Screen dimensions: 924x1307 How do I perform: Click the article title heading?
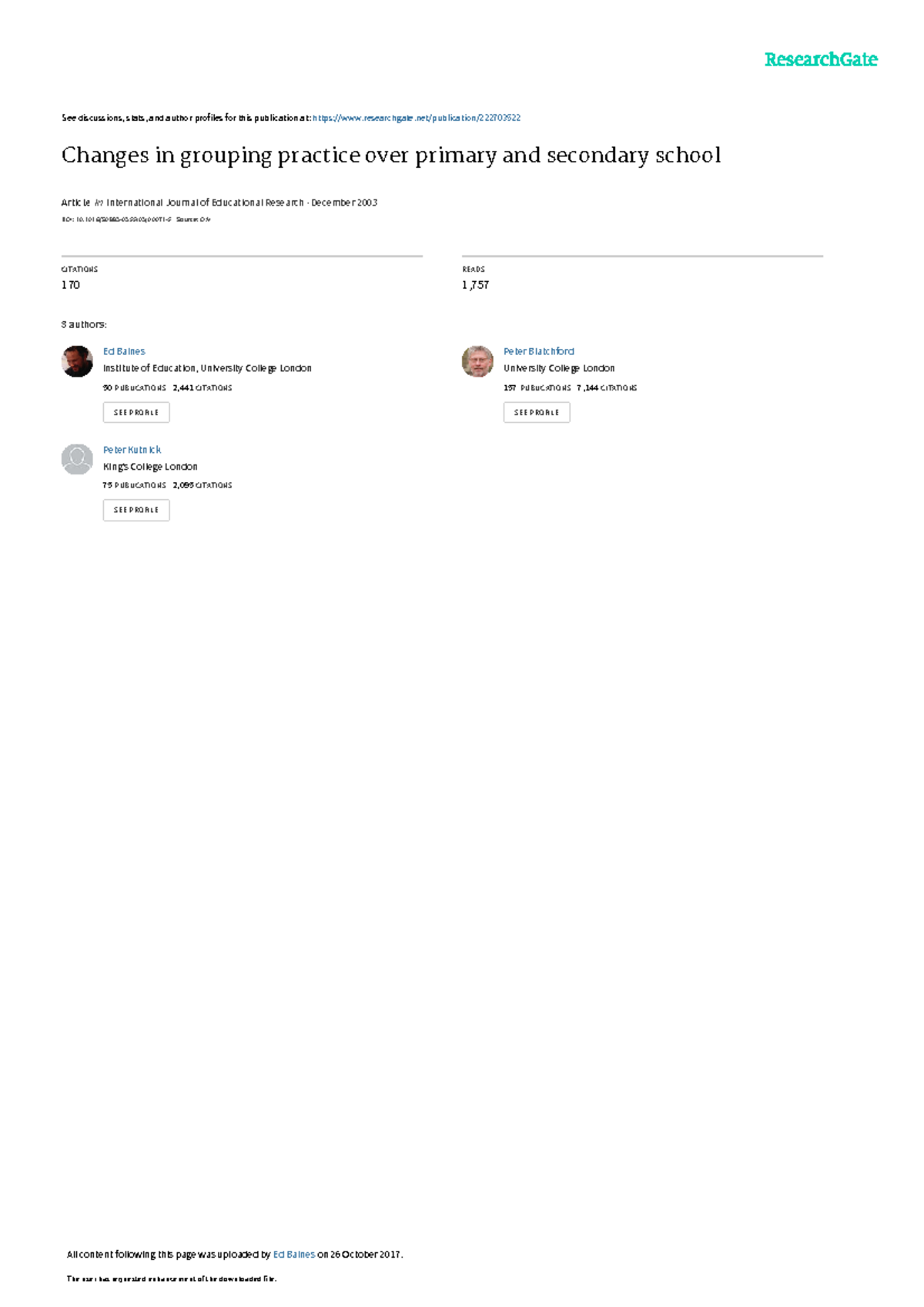pos(391,156)
